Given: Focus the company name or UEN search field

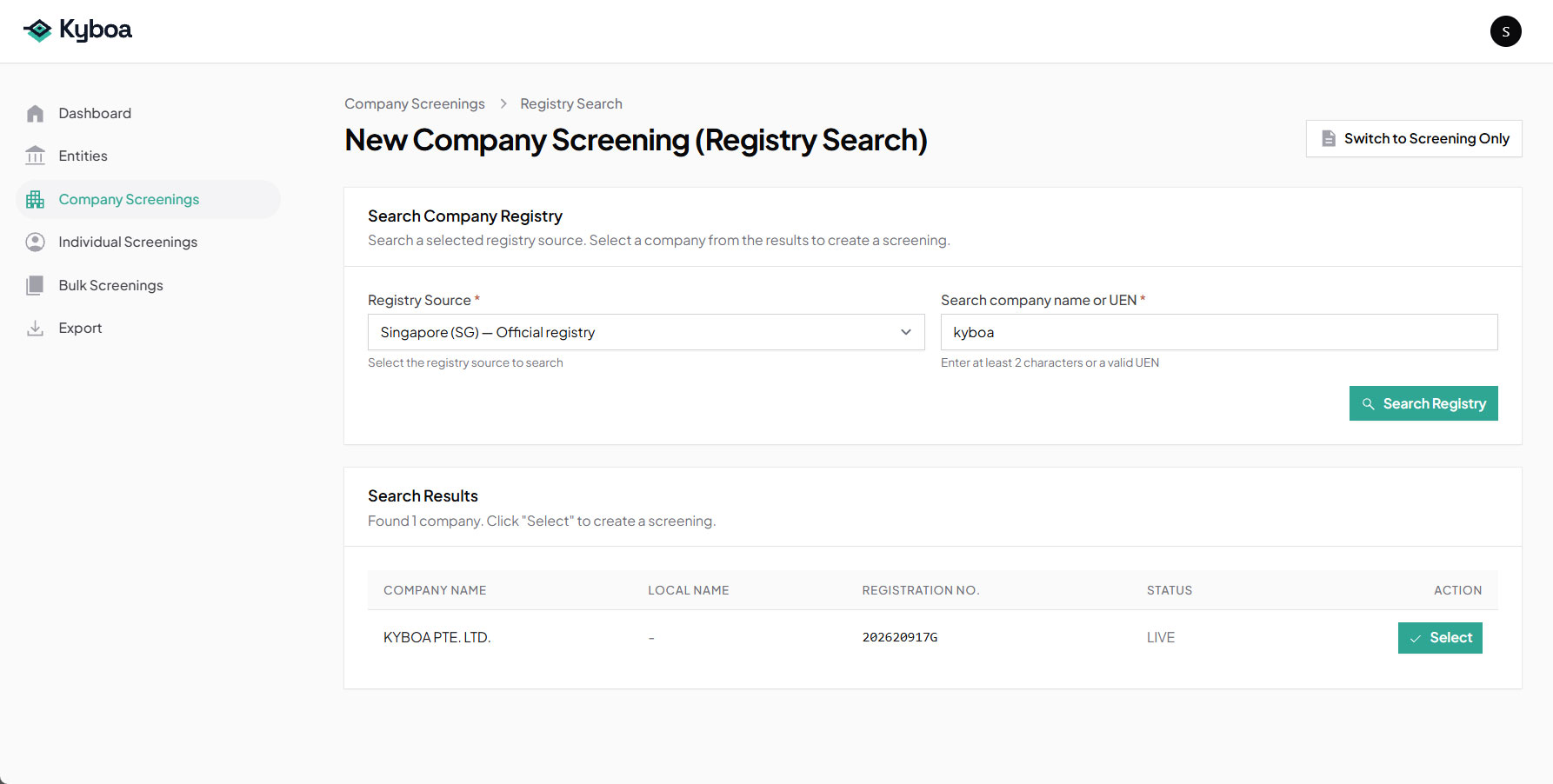Looking at the screenshot, I should click(1219, 332).
